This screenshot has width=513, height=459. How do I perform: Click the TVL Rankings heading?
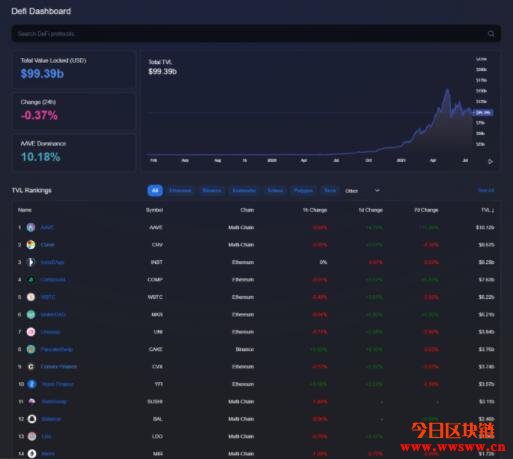point(32,190)
